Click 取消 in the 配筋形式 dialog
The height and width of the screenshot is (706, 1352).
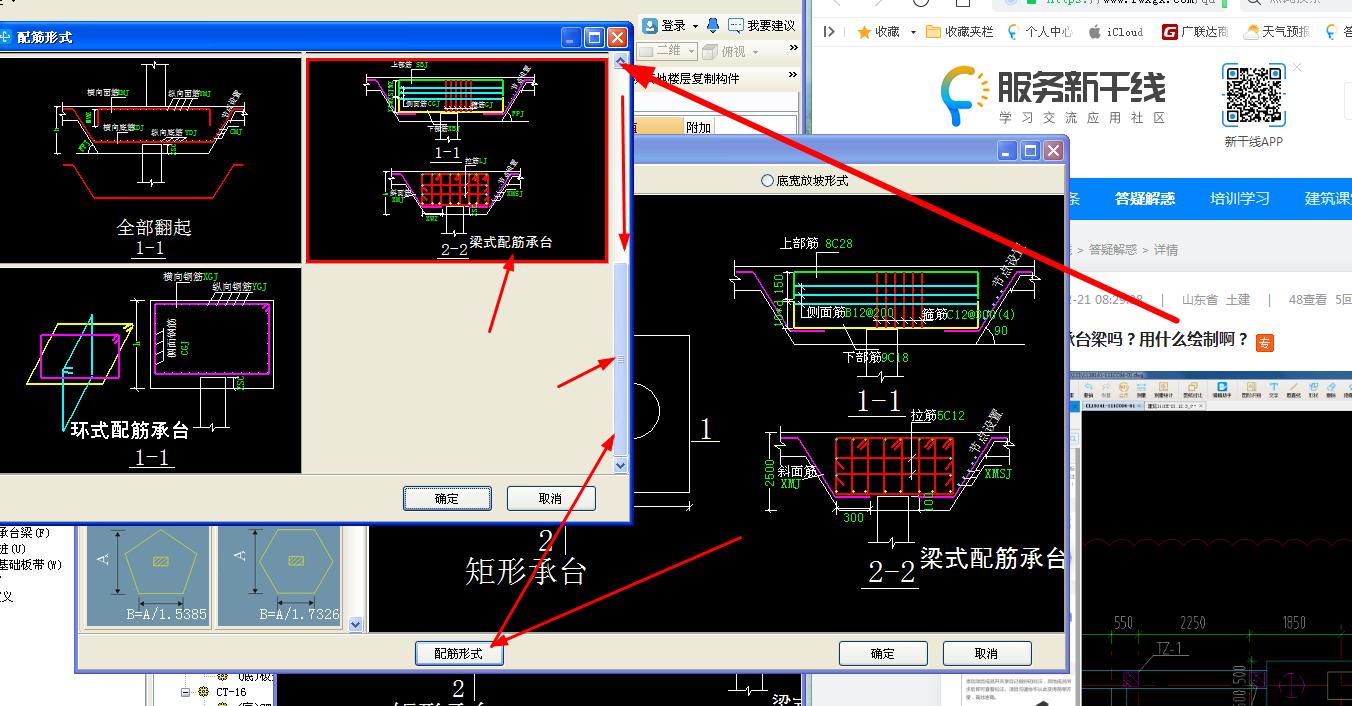click(550, 498)
